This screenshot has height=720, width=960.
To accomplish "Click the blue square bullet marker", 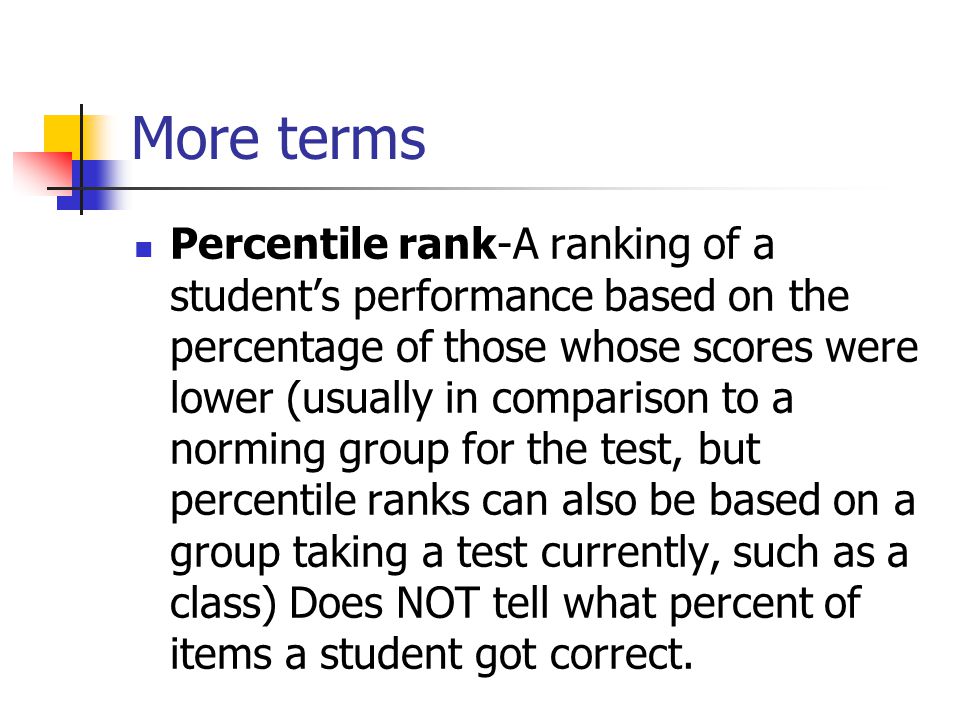I will coord(144,249).
